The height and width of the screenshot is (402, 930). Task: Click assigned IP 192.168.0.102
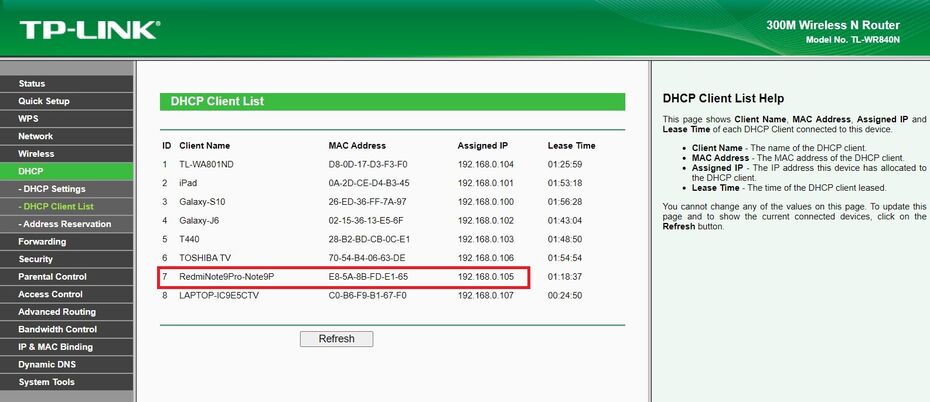pos(486,221)
